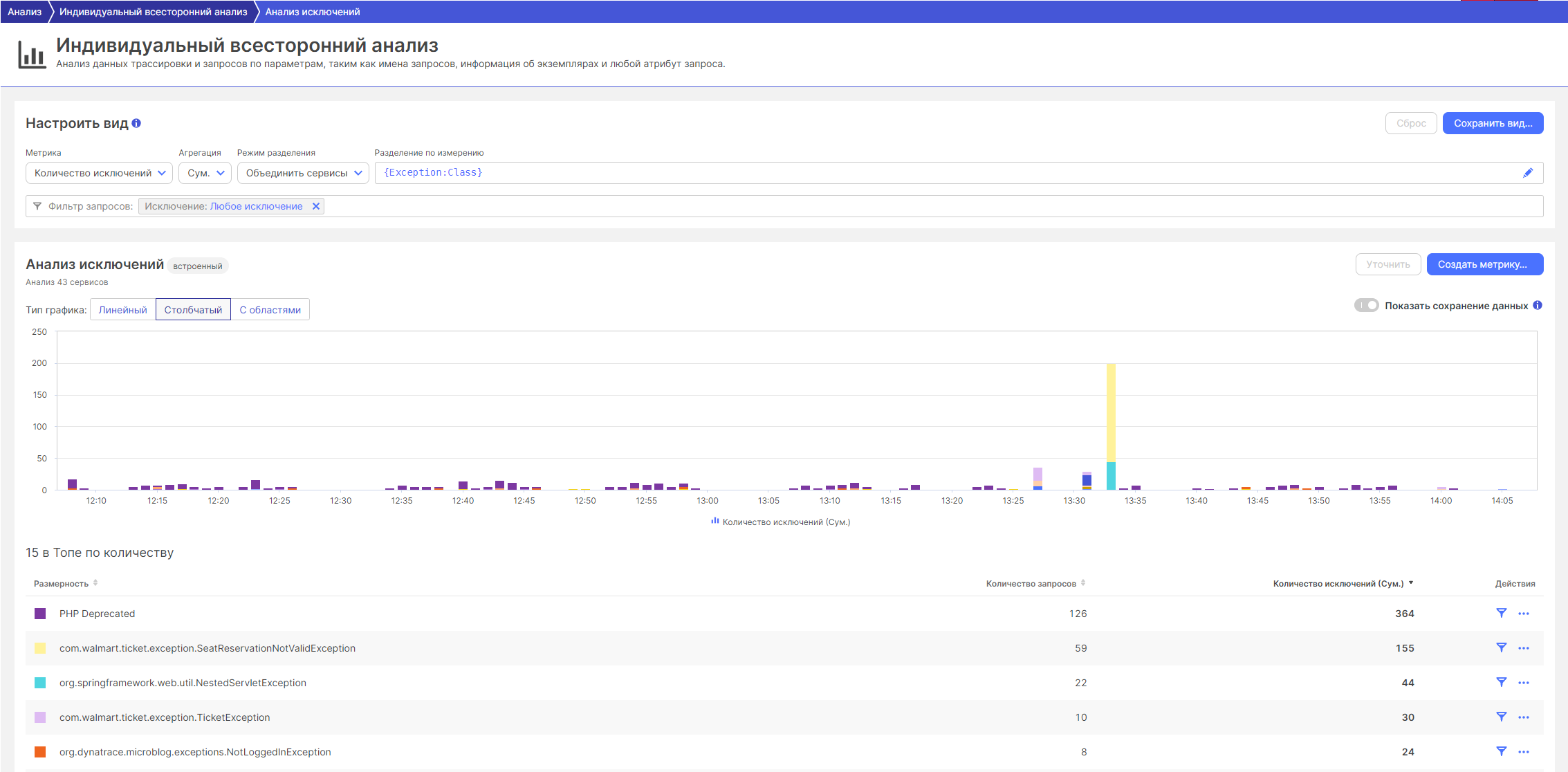This screenshot has width=1568, height=772.
Task: Toggle Показать сохранение данных switch
Action: point(1366,305)
